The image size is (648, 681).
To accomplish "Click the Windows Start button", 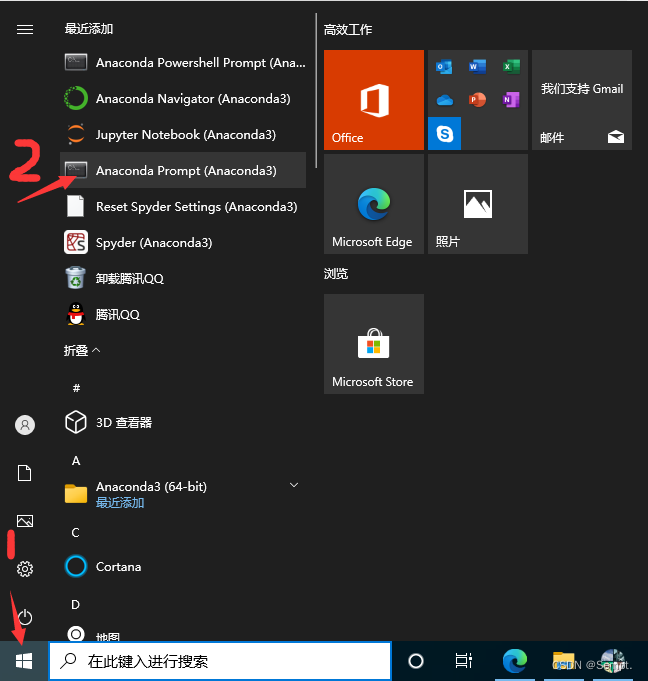I will point(24,661).
